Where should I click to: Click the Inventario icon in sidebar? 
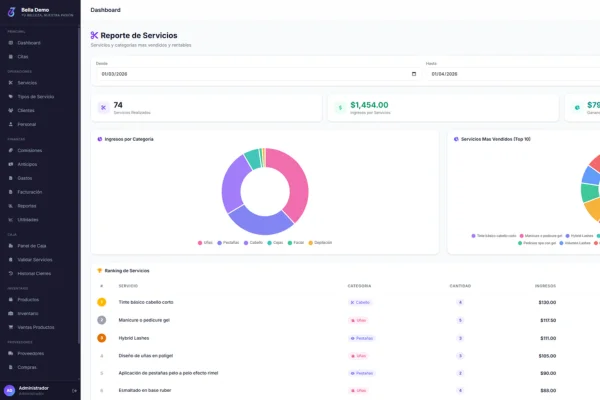point(10,313)
